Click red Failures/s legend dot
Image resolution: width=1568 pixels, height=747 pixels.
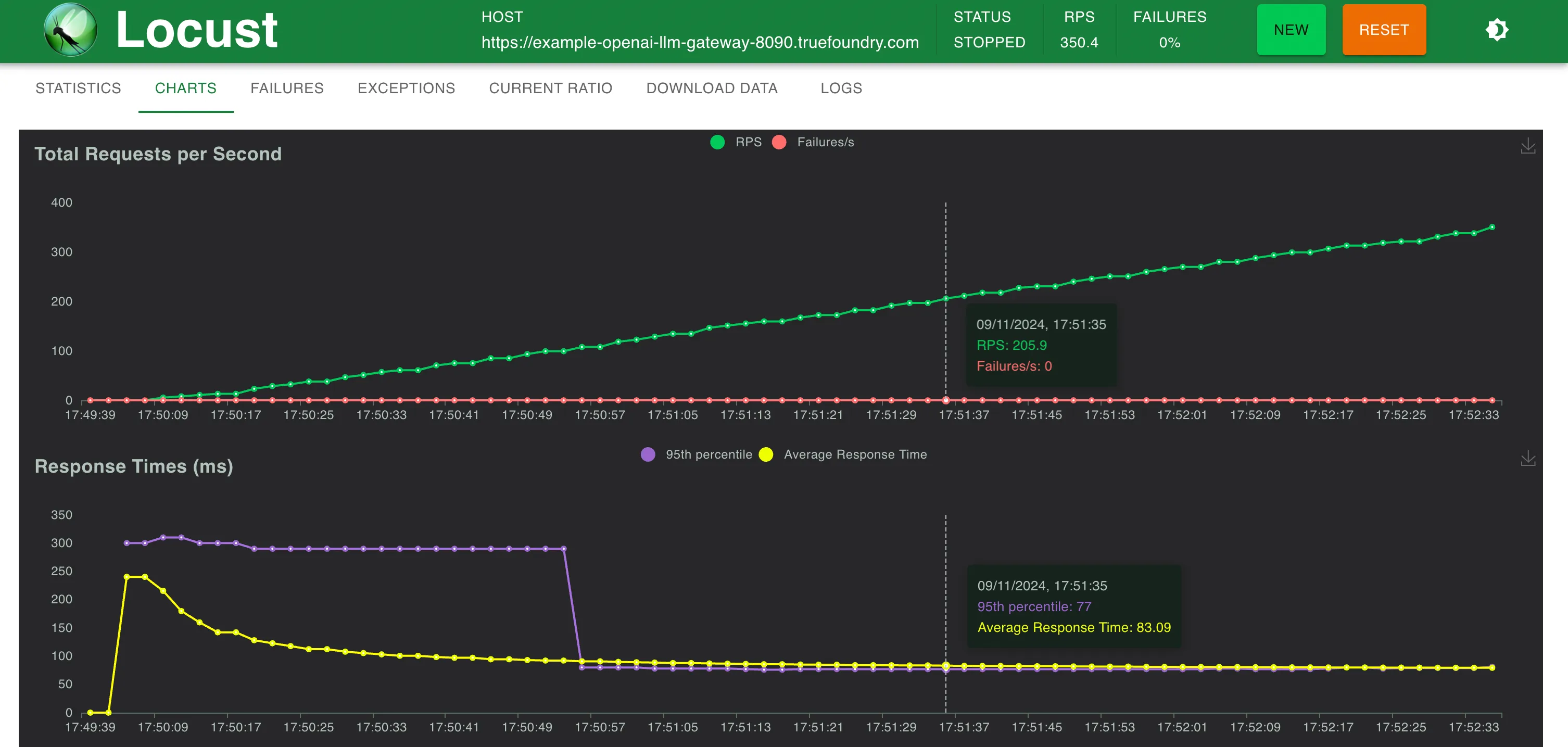[x=778, y=142]
